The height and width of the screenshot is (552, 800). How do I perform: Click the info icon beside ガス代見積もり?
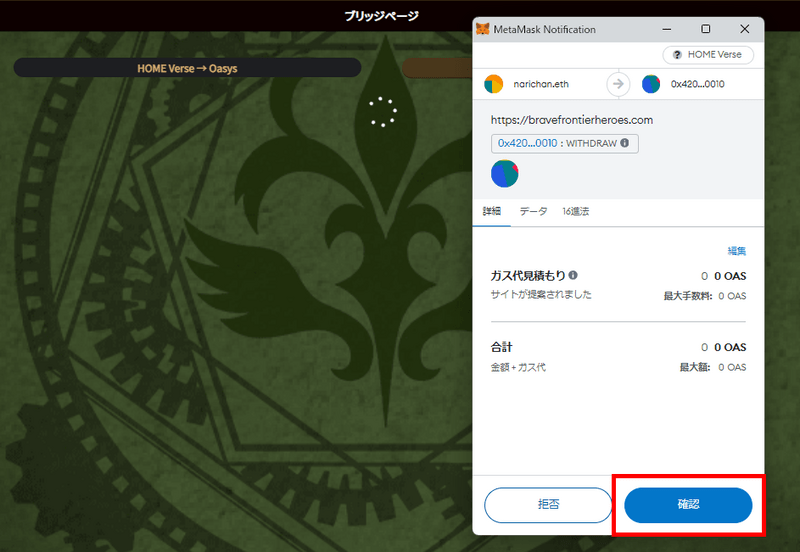tap(573, 276)
